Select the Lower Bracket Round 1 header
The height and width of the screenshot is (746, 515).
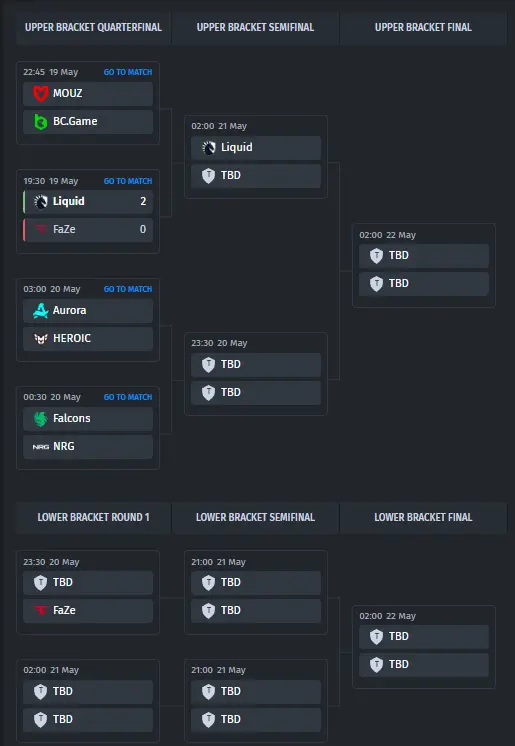93,517
